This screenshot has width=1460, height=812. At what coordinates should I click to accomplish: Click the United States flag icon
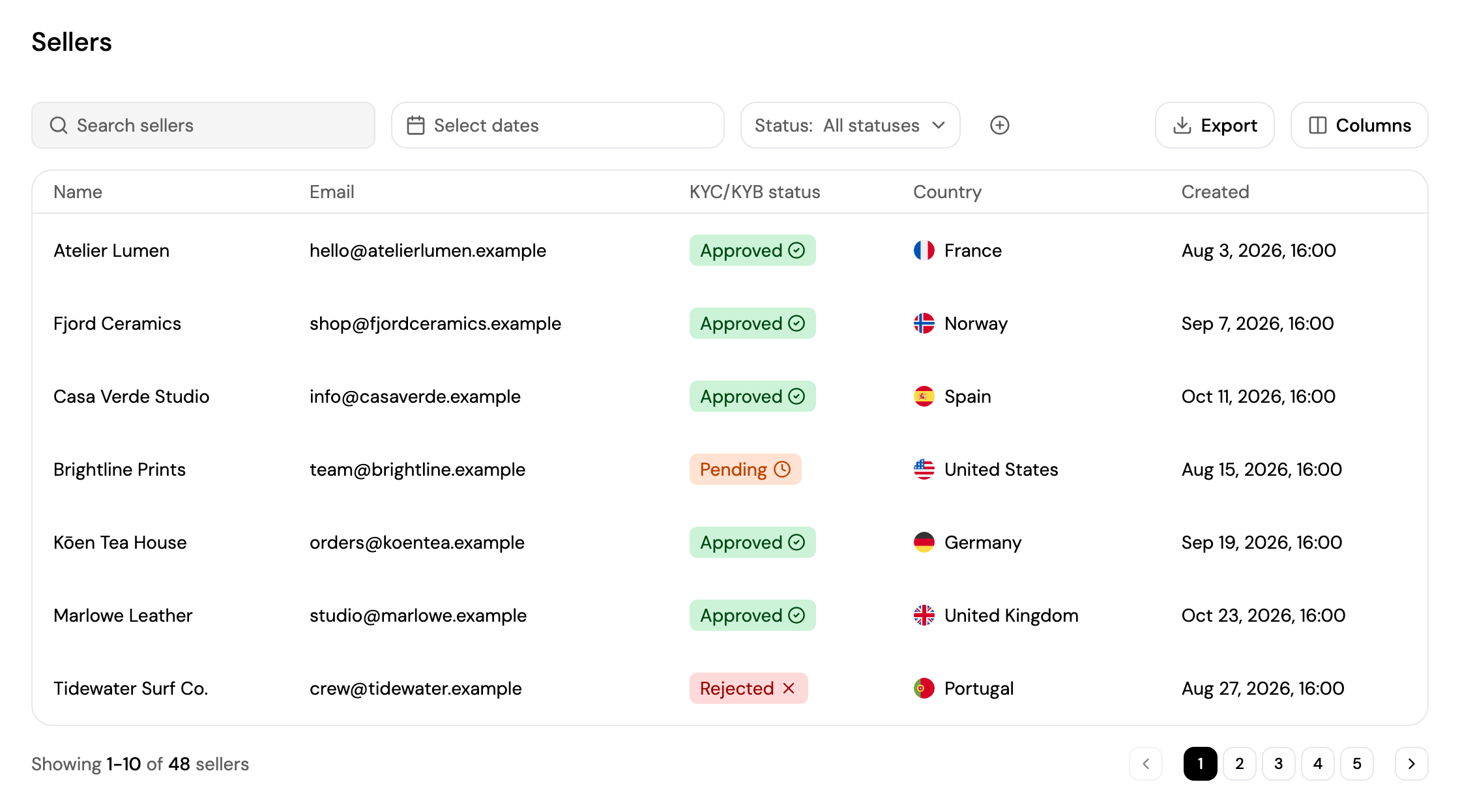point(924,469)
